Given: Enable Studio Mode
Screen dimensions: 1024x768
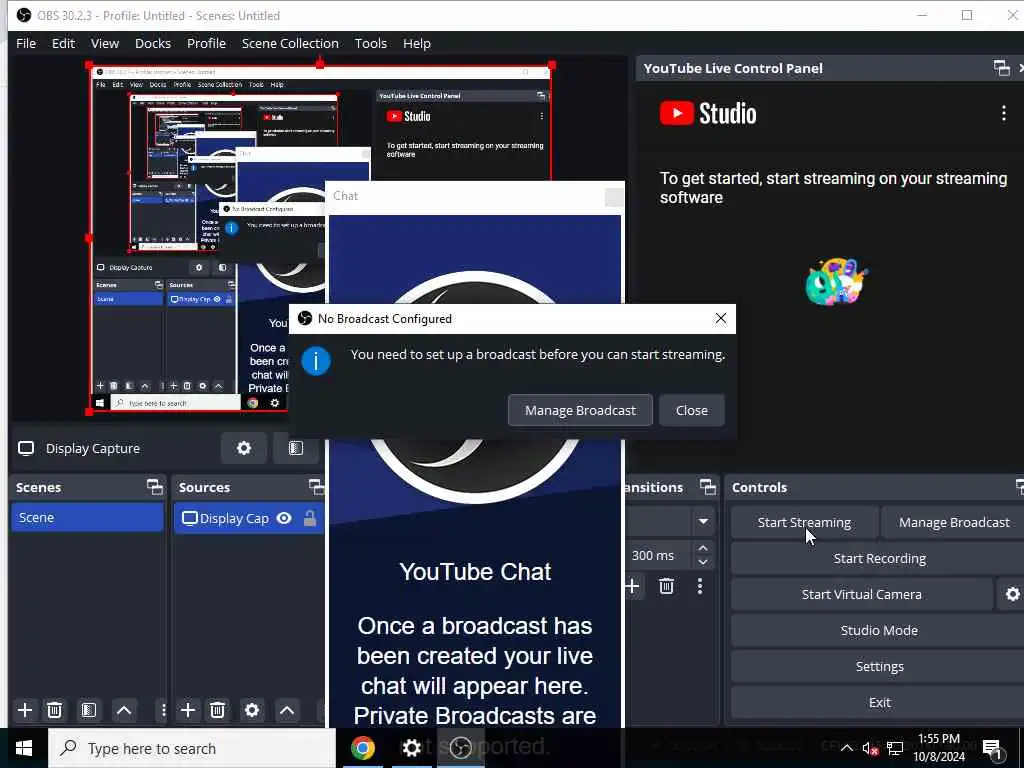Looking at the screenshot, I should coord(879,630).
